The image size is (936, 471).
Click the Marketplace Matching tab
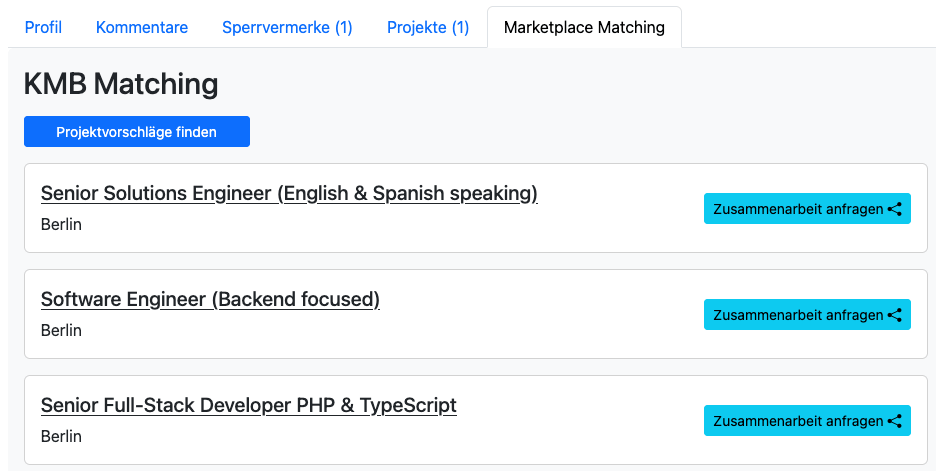pyautogui.click(x=584, y=27)
